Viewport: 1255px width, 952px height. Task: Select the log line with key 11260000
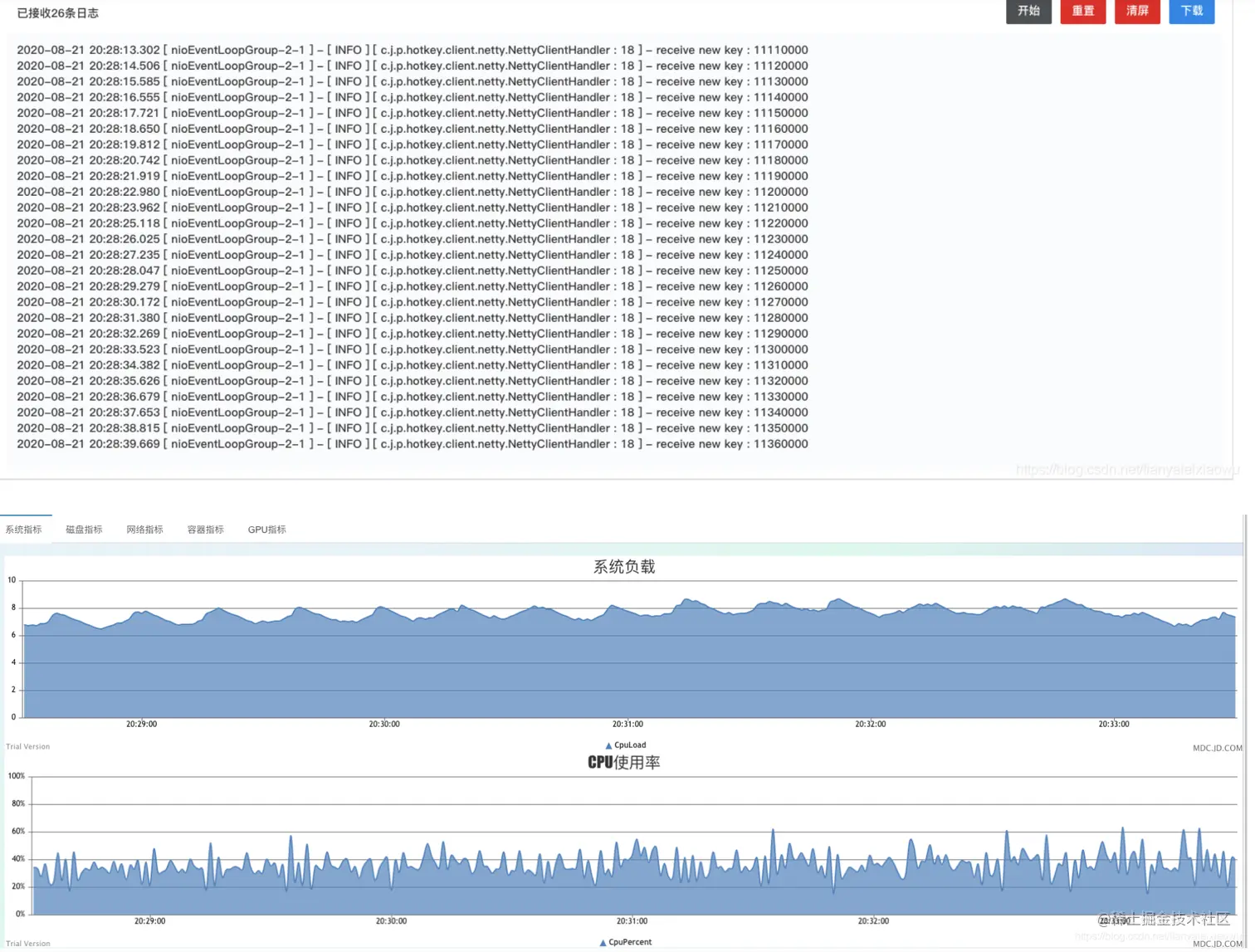point(413,286)
